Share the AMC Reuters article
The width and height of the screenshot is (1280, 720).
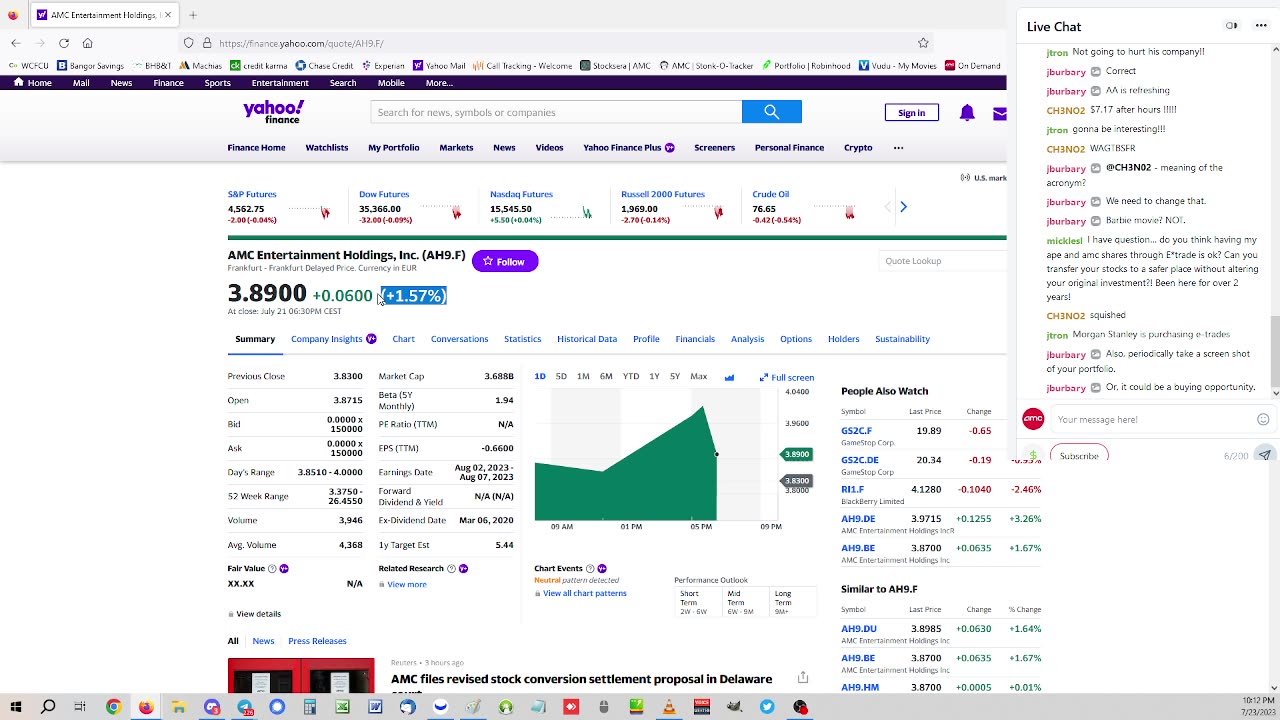(803, 678)
